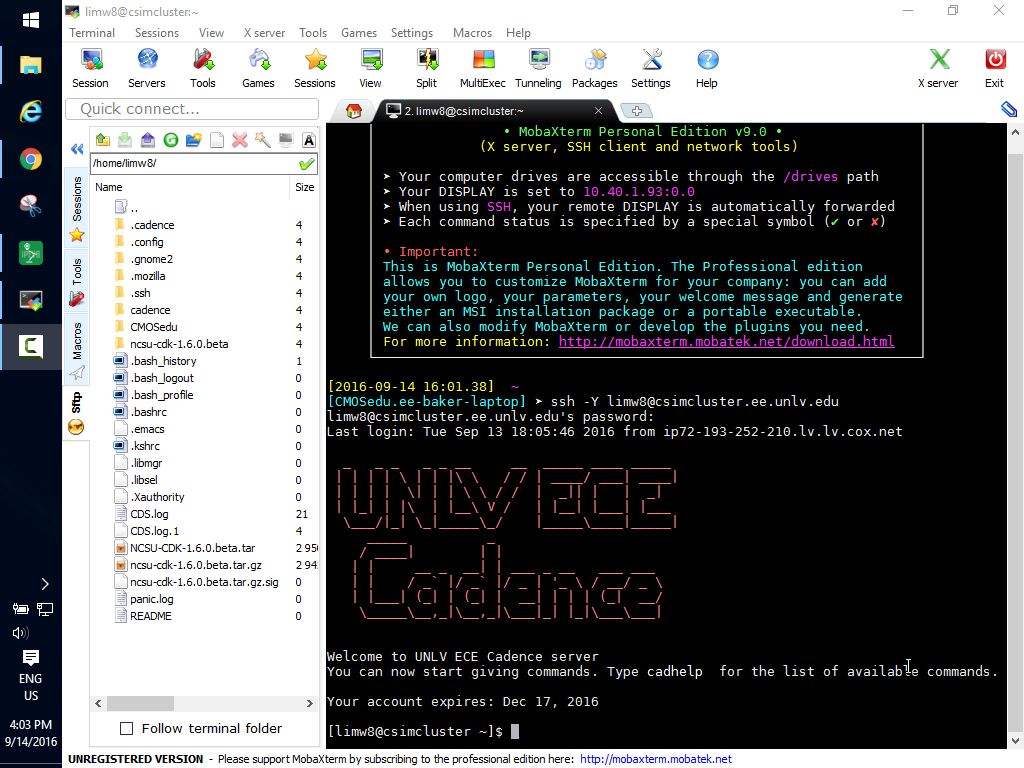1024x768 pixels.
Task: Click the green refresh icon in SFTP toolbar
Action: (171, 140)
